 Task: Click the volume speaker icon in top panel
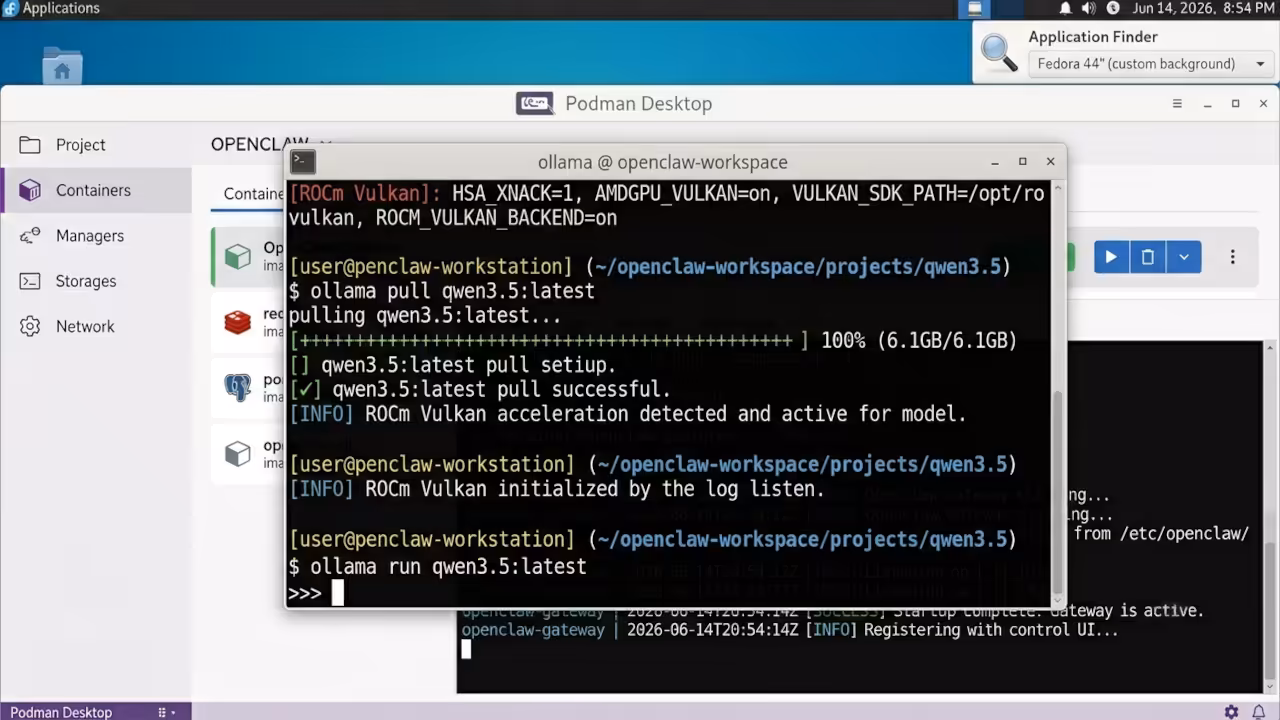[x=1088, y=9]
